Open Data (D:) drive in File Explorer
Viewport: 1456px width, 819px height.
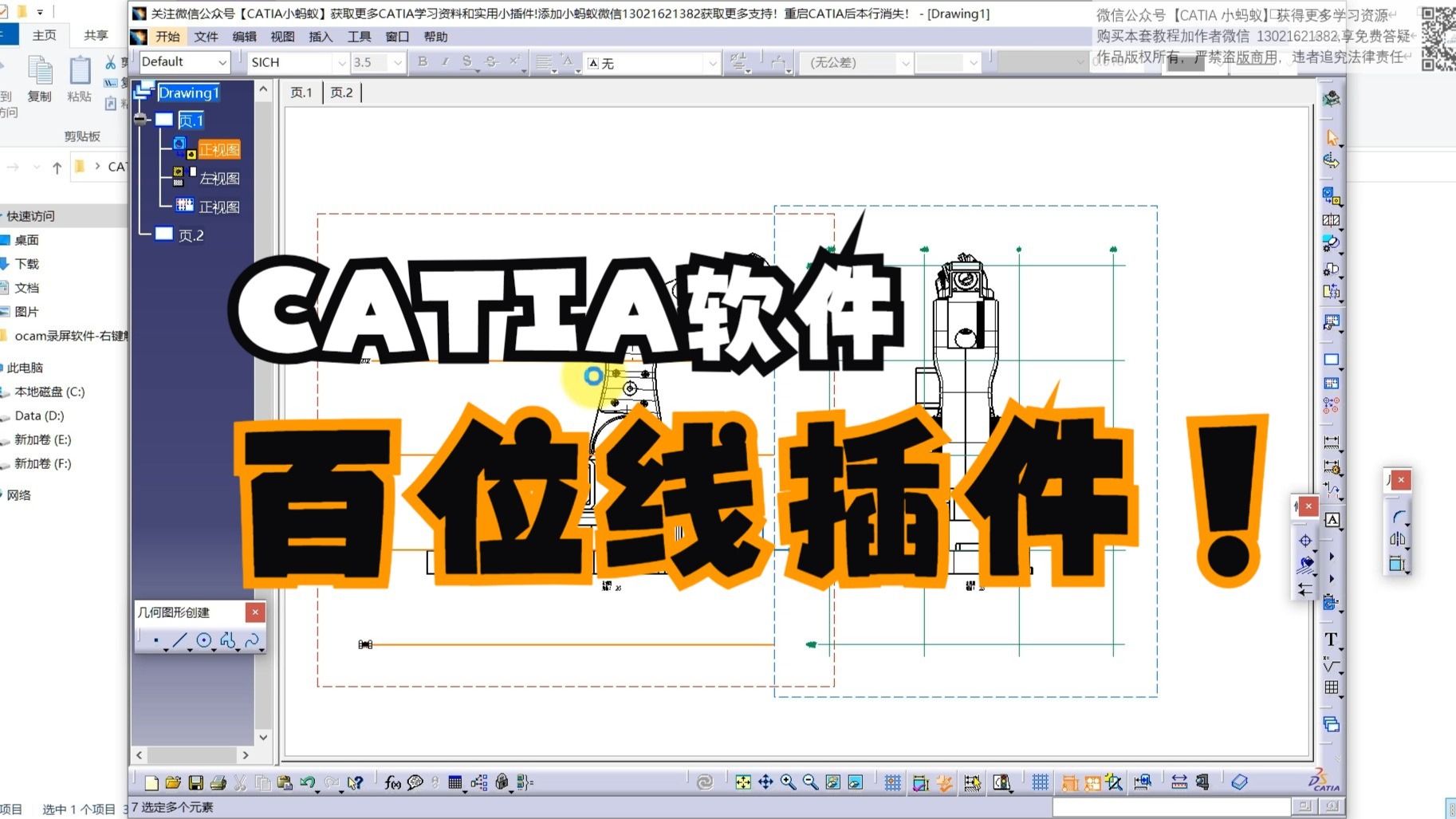click(39, 415)
